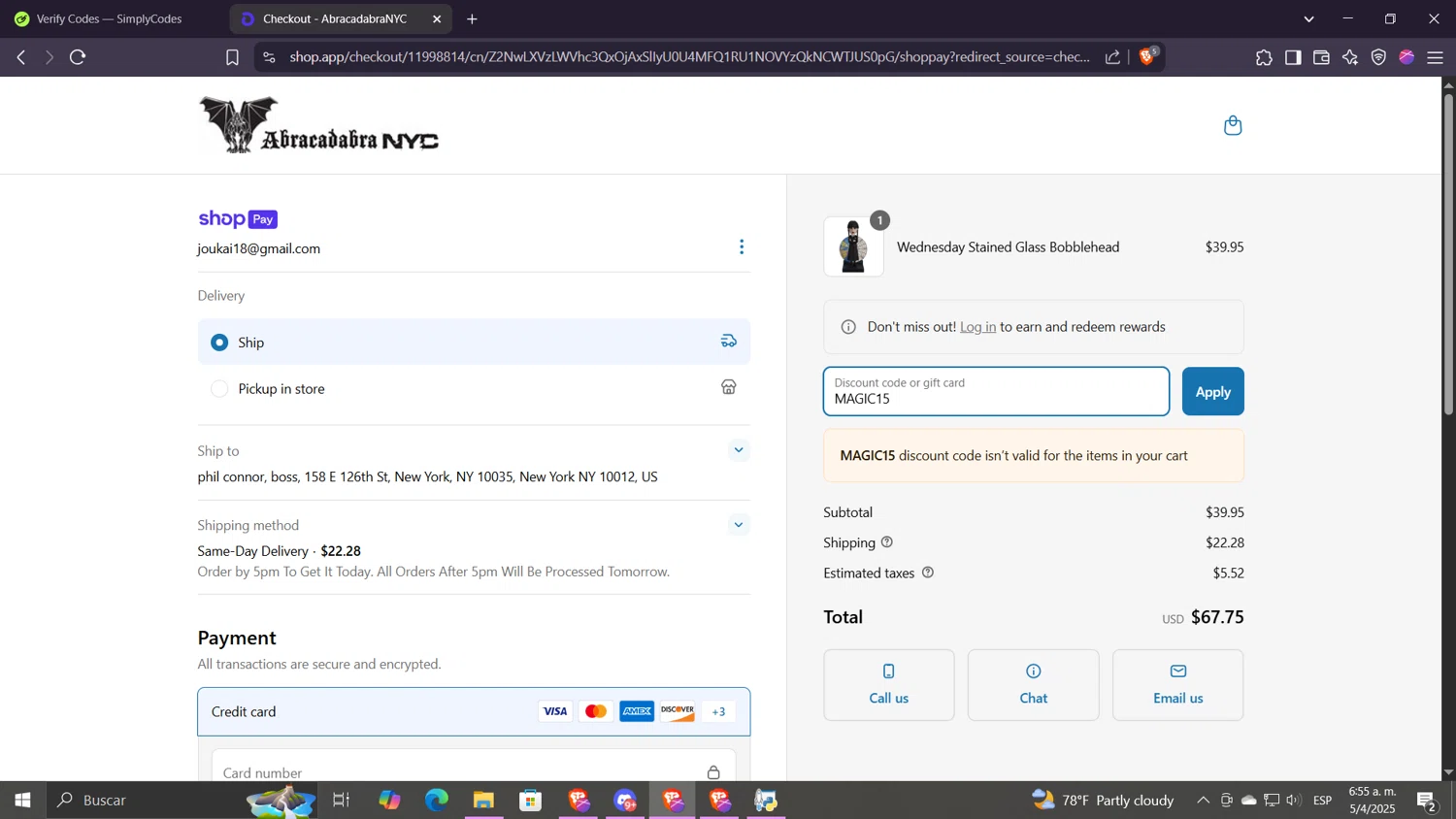Switch to the Verify Codes SimplyCodes tab
Image resolution: width=1456 pixels, height=819 pixels.
pyautogui.click(x=109, y=18)
